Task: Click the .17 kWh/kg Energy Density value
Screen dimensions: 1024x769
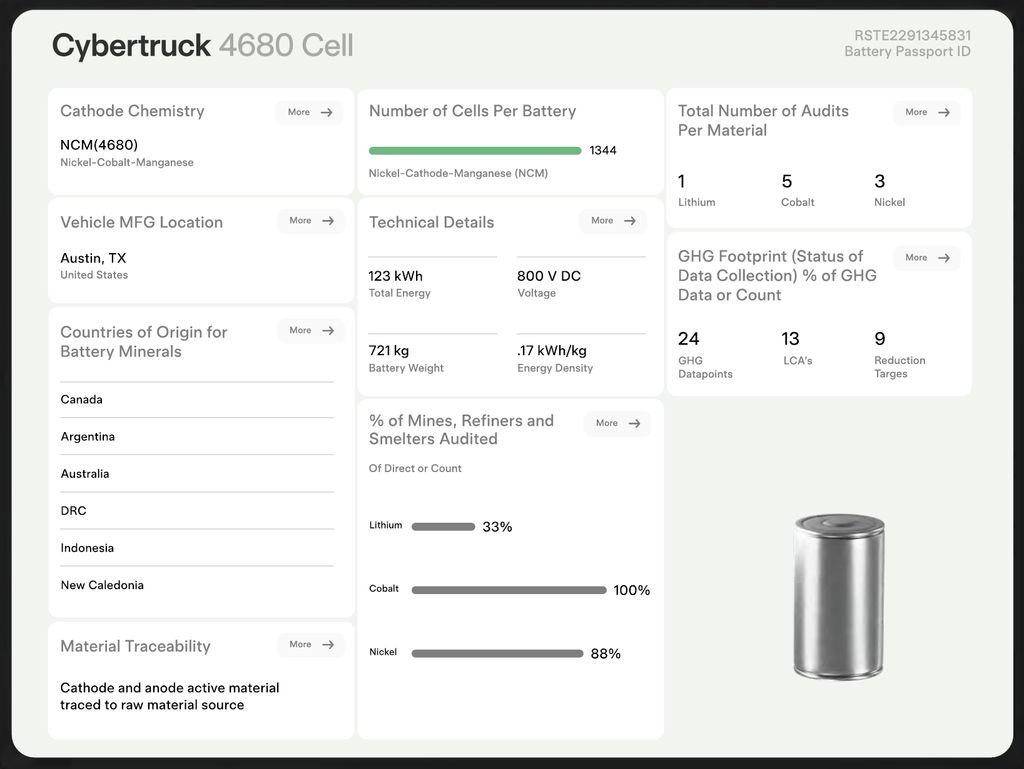Action: tap(552, 351)
